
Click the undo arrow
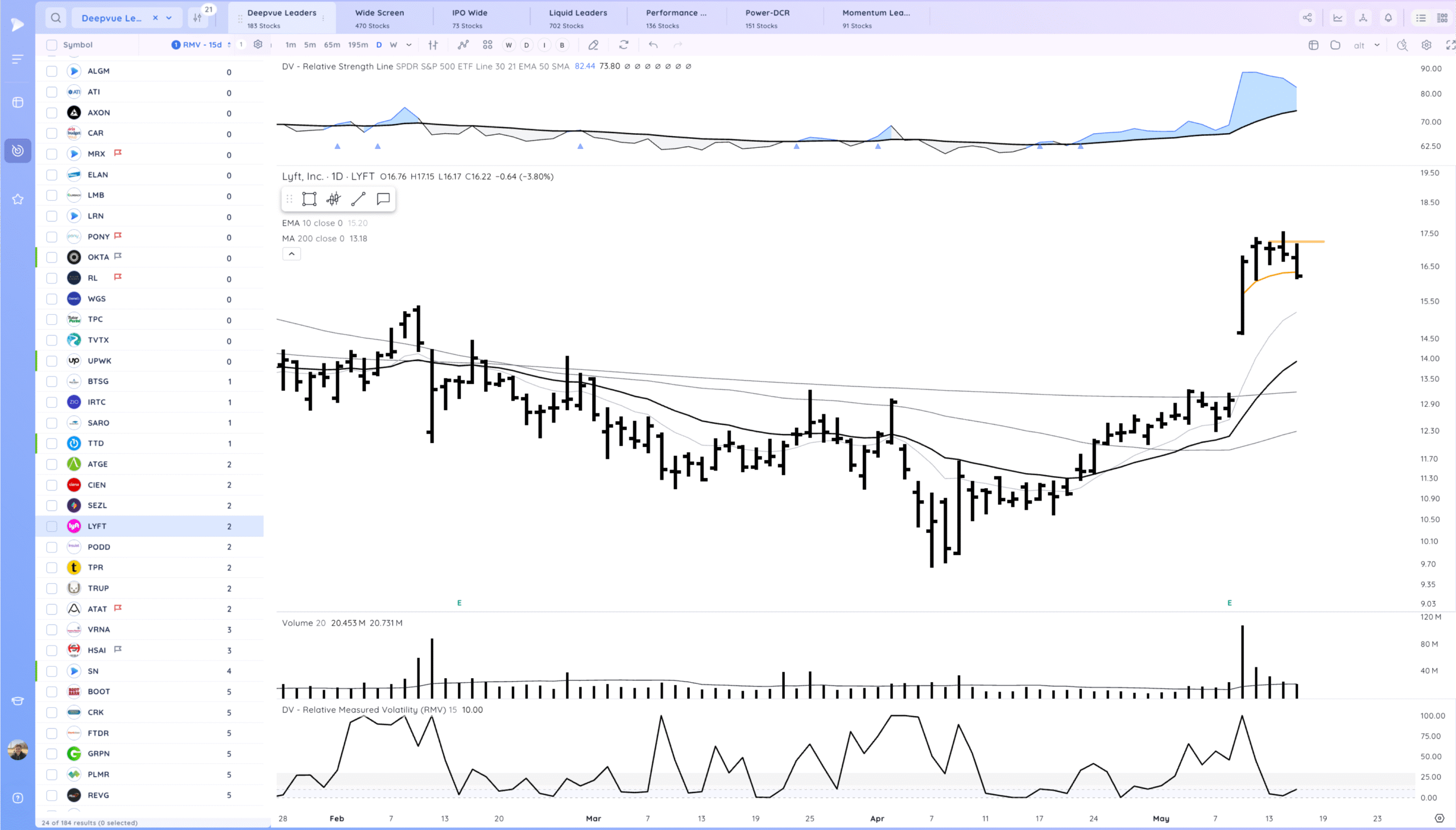(653, 45)
